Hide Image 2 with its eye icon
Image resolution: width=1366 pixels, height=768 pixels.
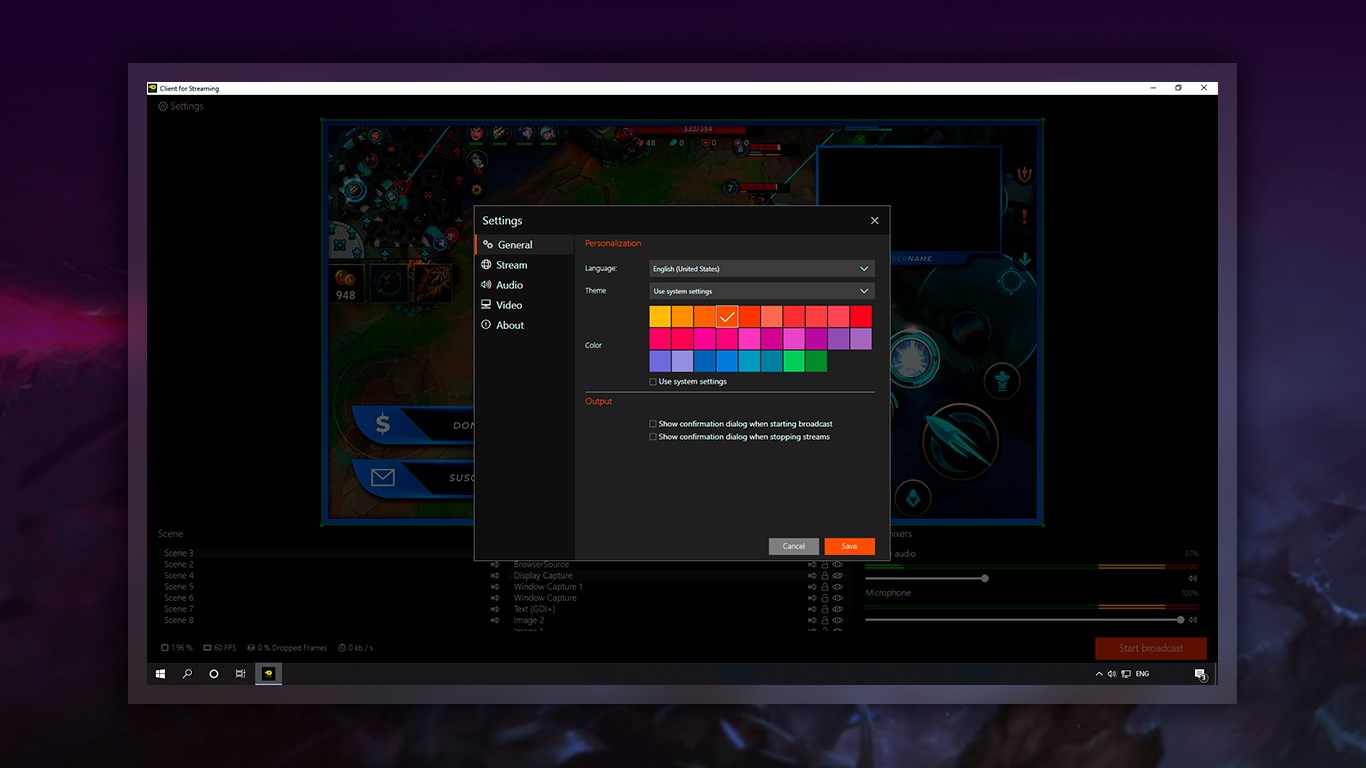click(x=838, y=620)
